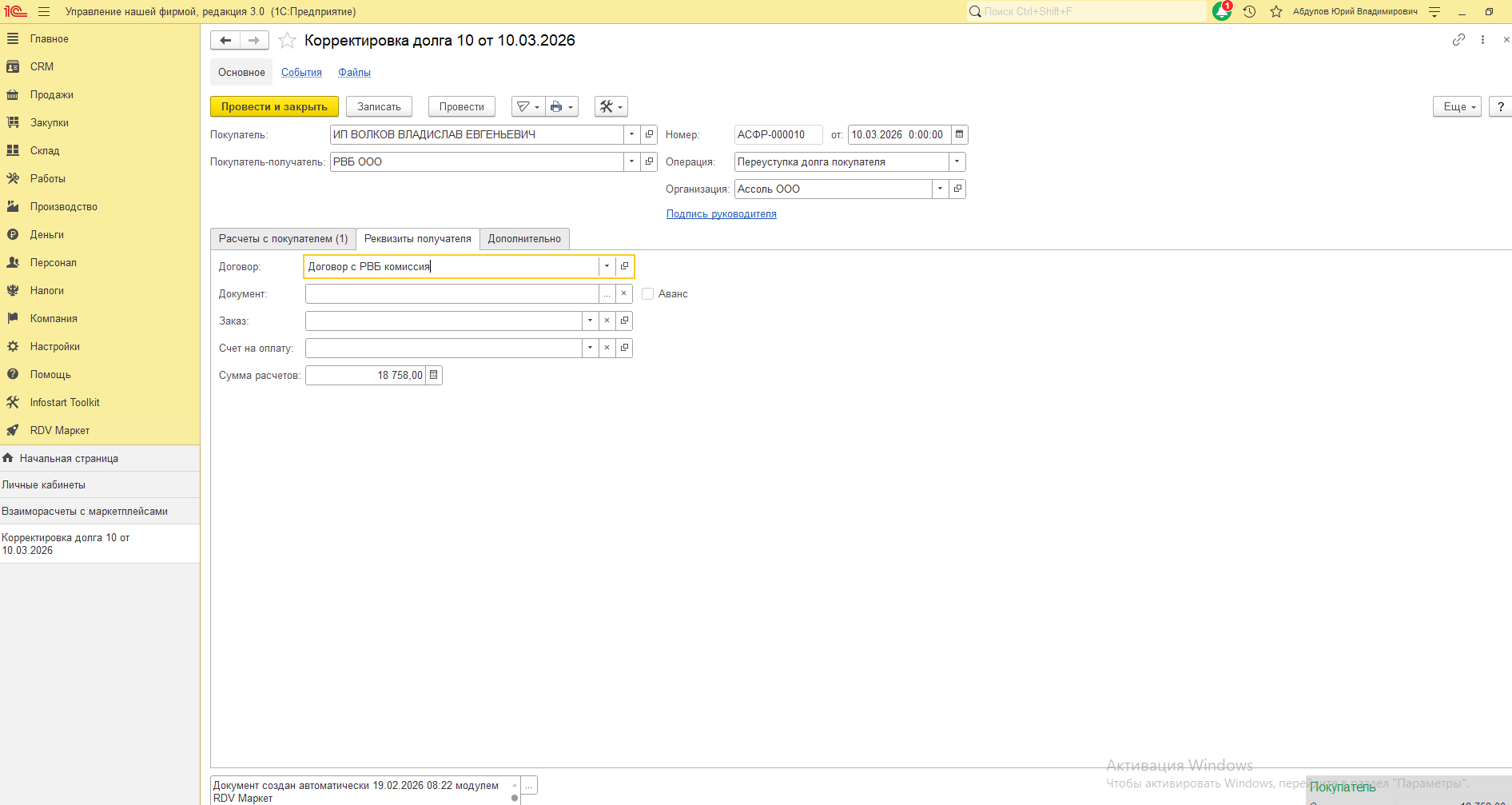Expand the Договор dropdown arrow

pyautogui.click(x=607, y=266)
